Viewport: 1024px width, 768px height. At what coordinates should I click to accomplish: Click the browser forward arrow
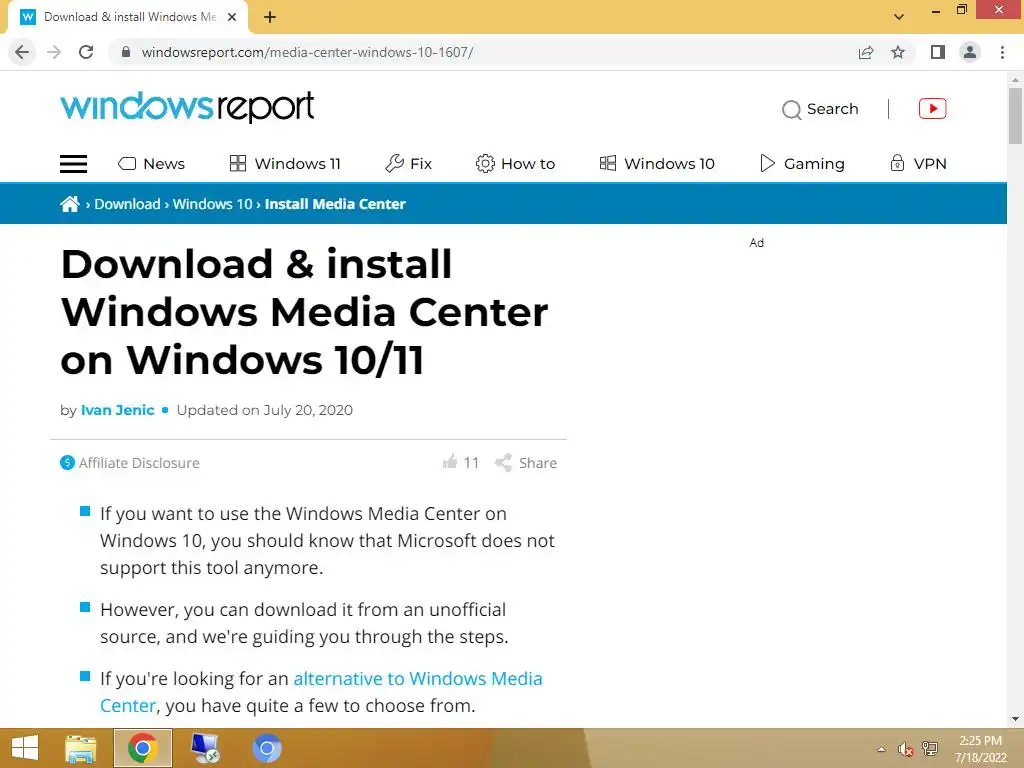point(54,52)
